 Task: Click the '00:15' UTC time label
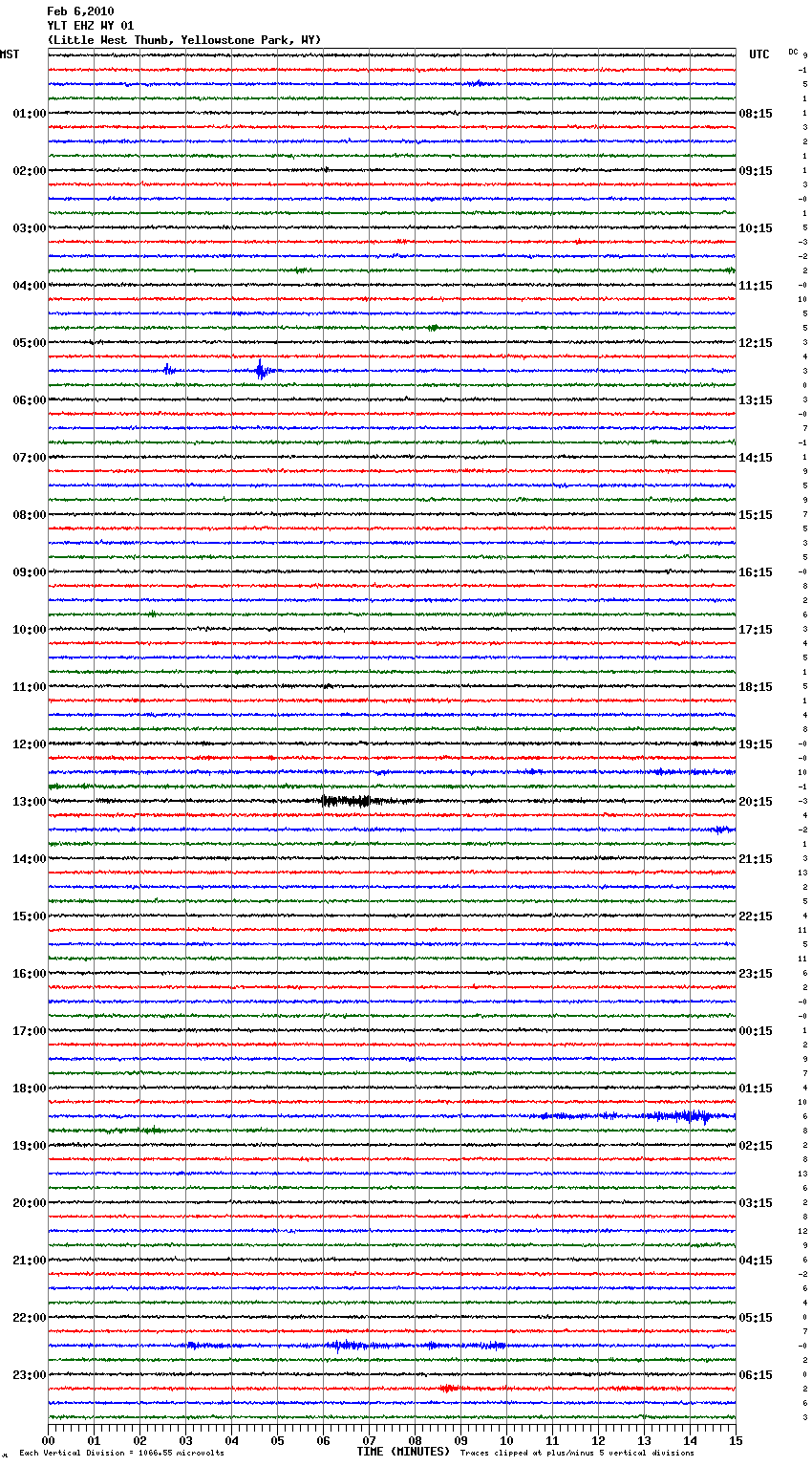click(756, 1031)
